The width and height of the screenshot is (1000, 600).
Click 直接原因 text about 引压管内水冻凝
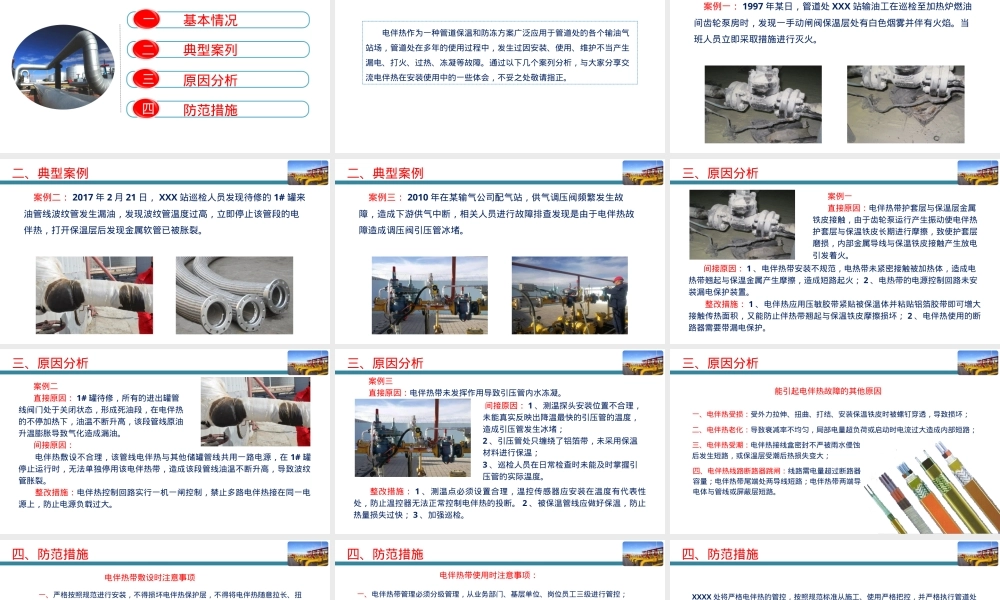[466, 393]
